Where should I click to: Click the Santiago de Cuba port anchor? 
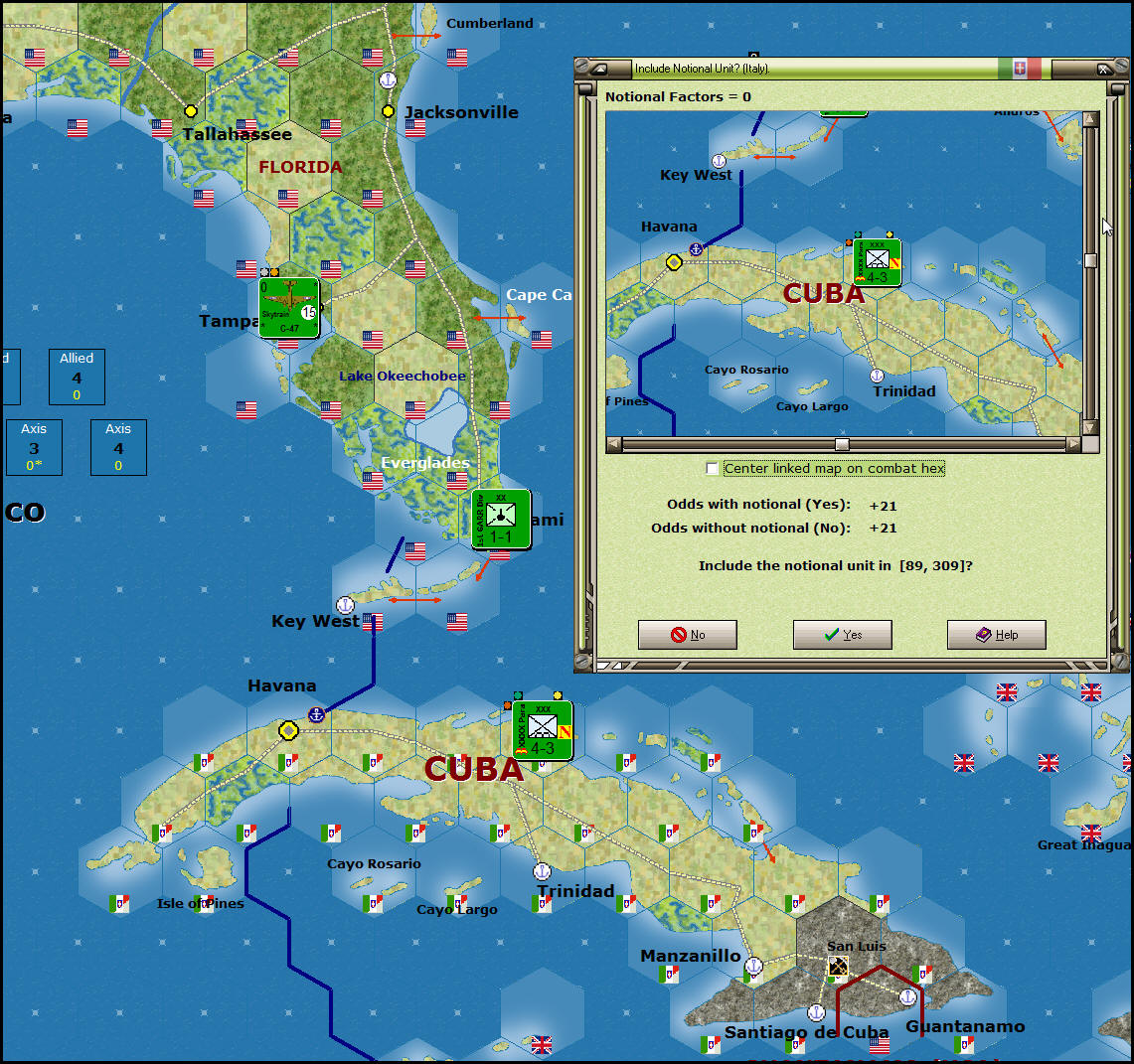click(x=817, y=1012)
